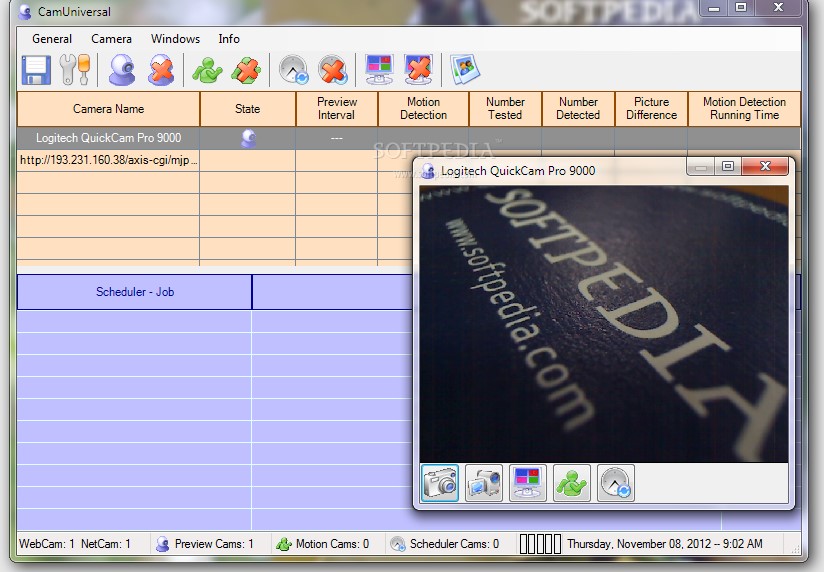Image resolution: width=824 pixels, height=572 pixels.
Task: Click Scheduler Cams clock icon in status bar
Action: click(x=398, y=544)
